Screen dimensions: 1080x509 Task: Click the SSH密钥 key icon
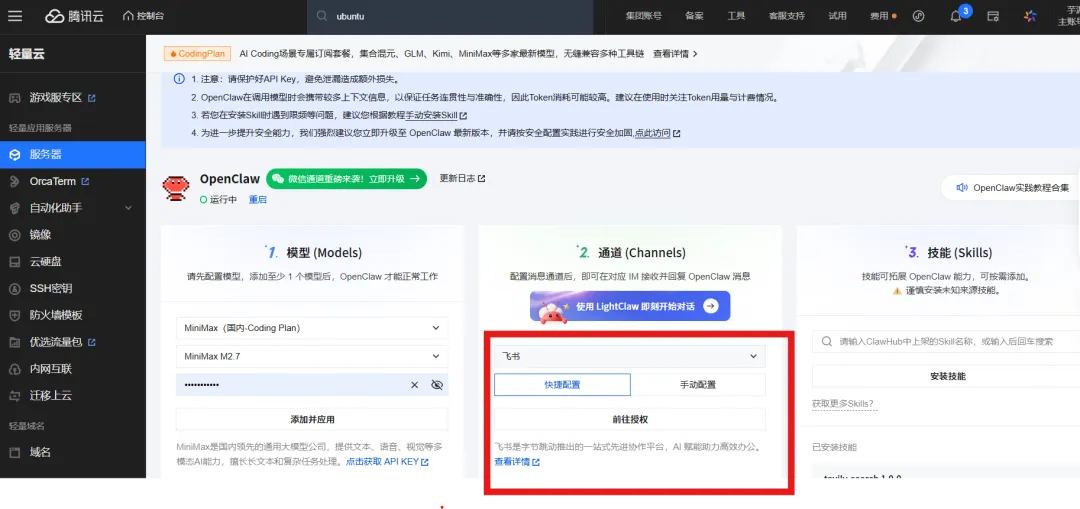coord(14,289)
